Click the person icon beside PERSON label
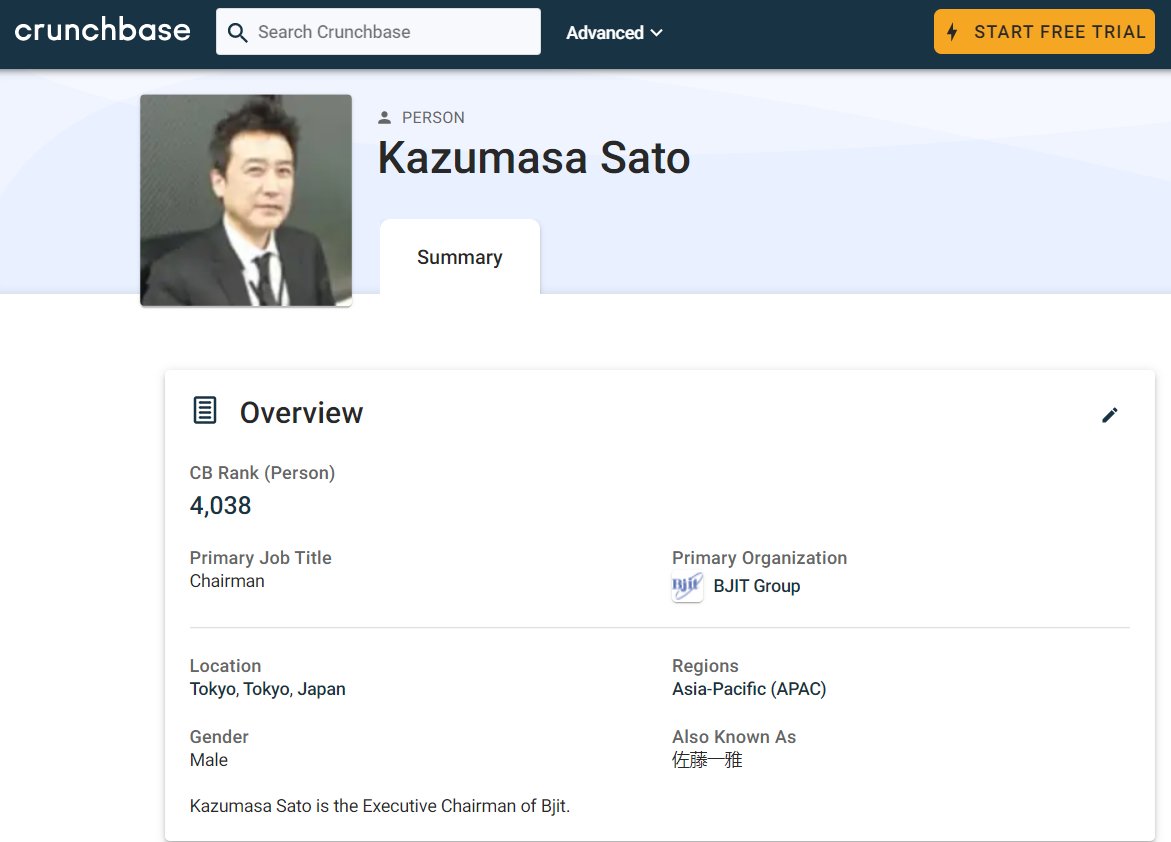 point(385,117)
